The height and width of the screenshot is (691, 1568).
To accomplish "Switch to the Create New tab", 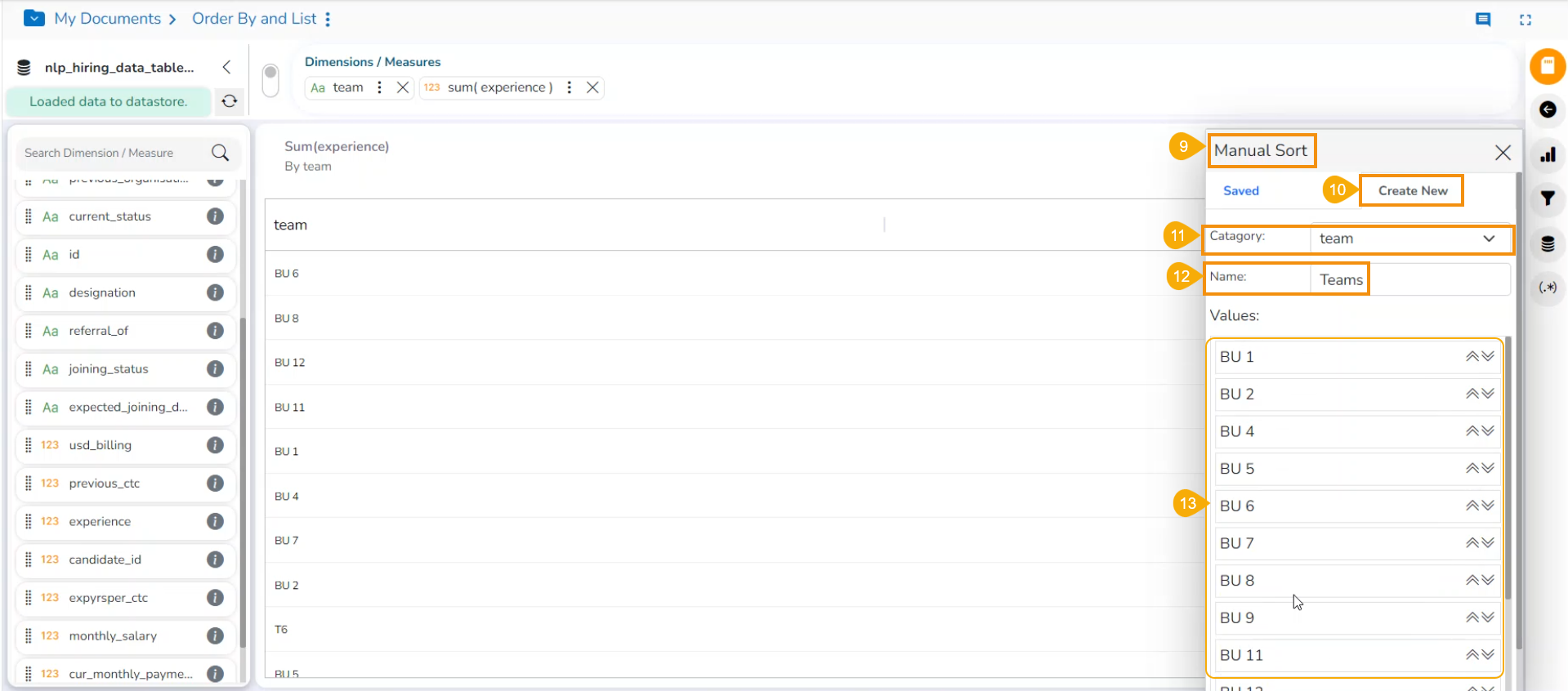I will click(x=1413, y=190).
